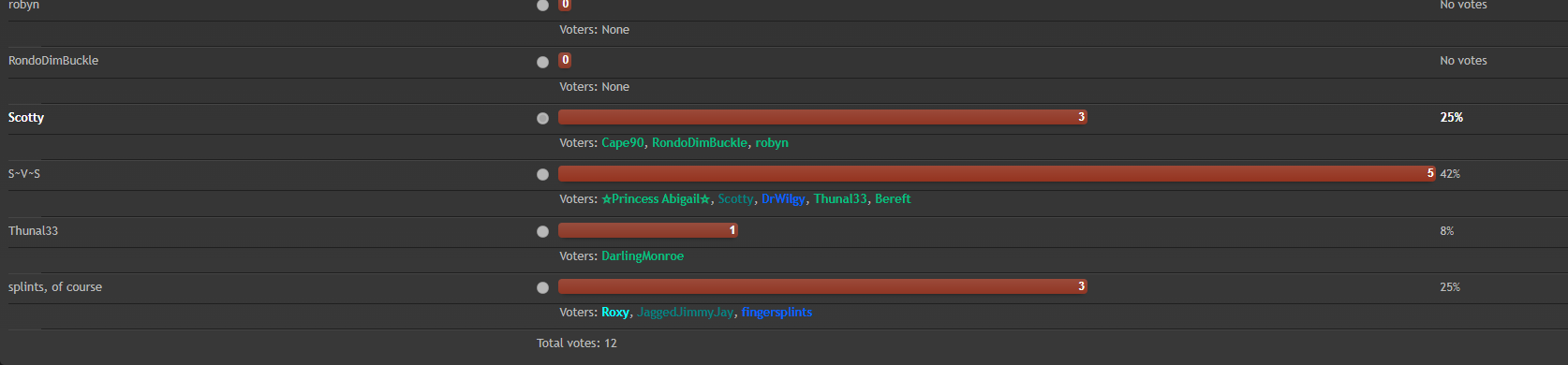Click the splints, of course option label
This screenshot has height=365, width=1568.
(55, 287)
